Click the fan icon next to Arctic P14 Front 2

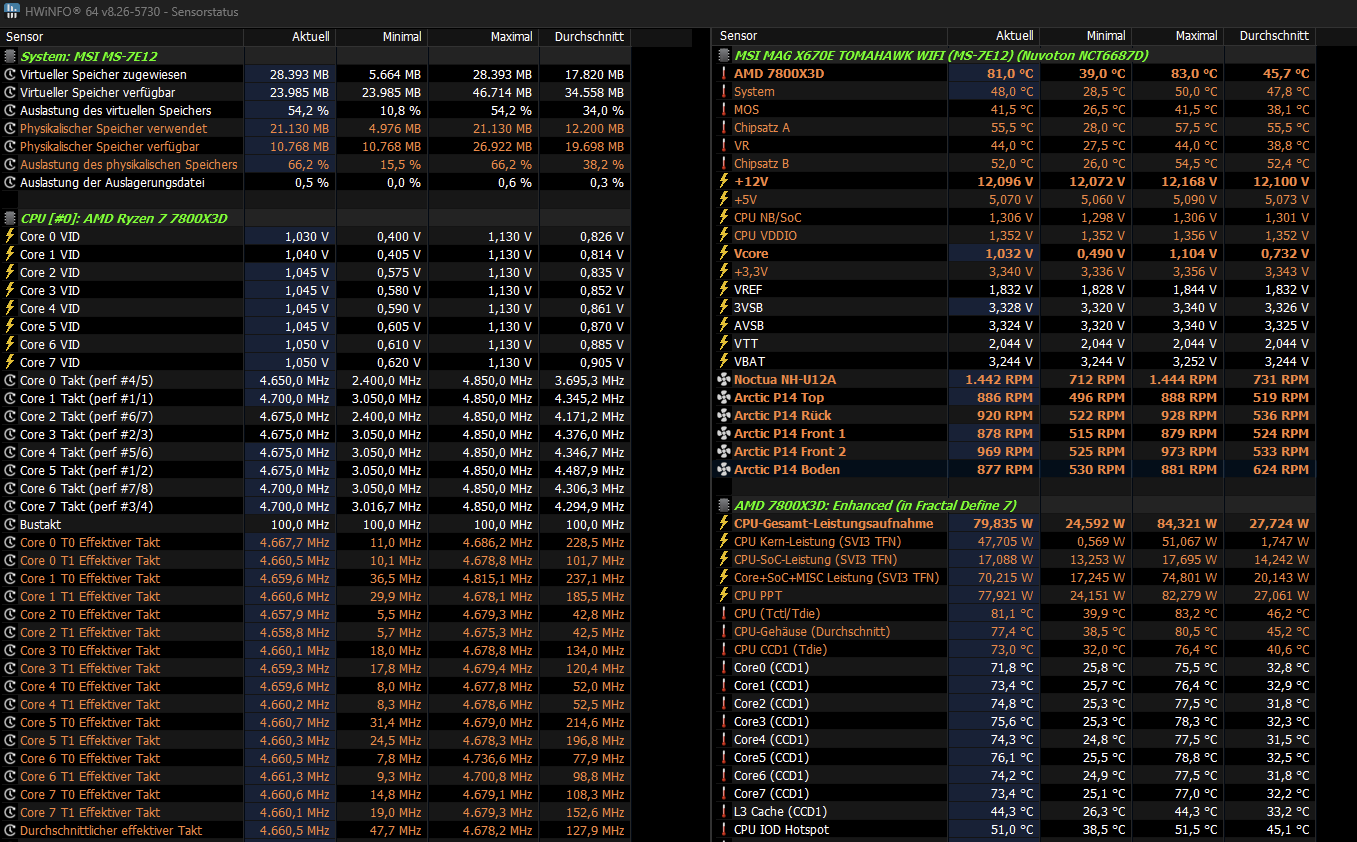(x=724, y=452)
